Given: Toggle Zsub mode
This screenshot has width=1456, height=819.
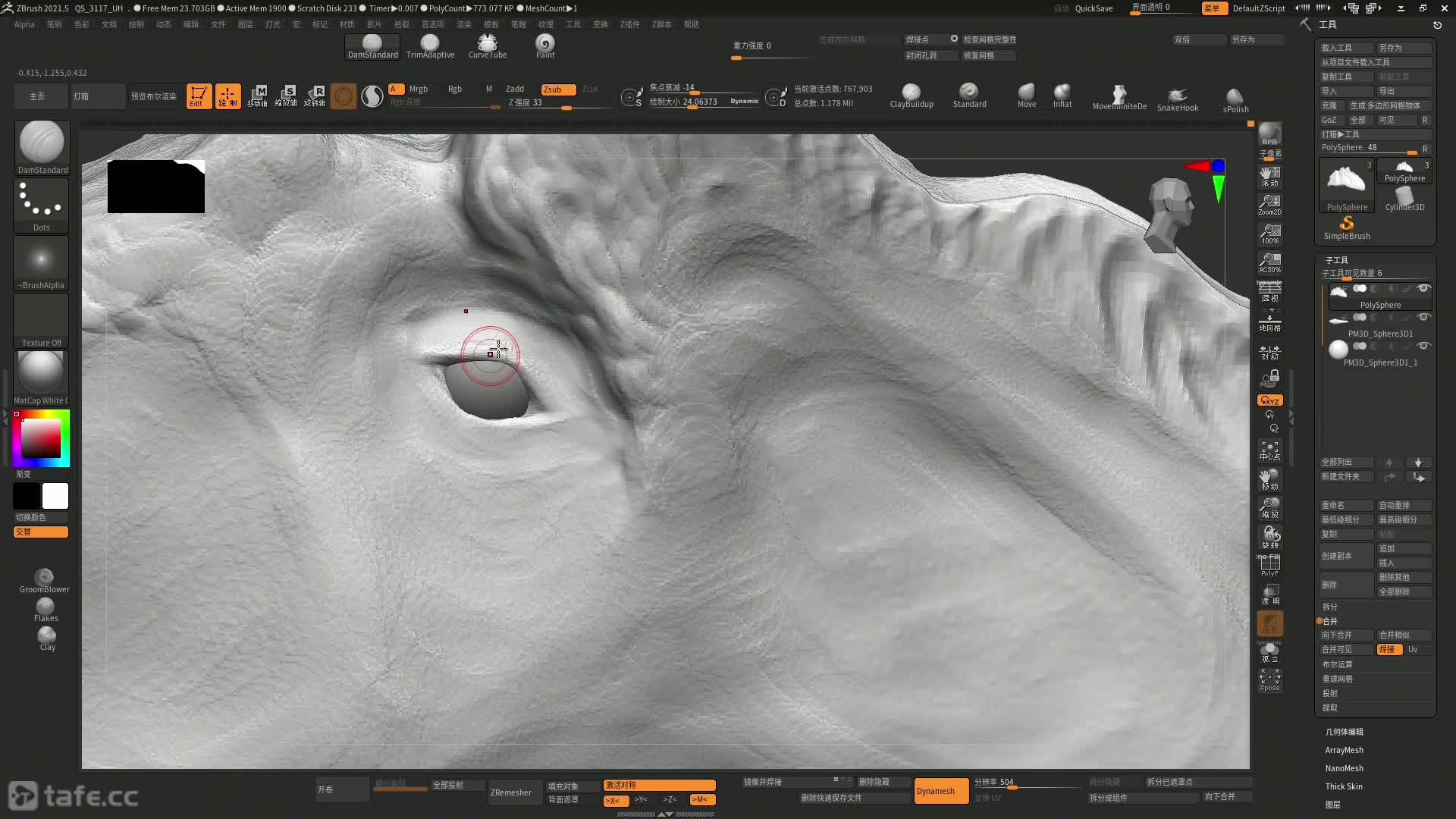Looking at the screenshot, I should [558, 89].
